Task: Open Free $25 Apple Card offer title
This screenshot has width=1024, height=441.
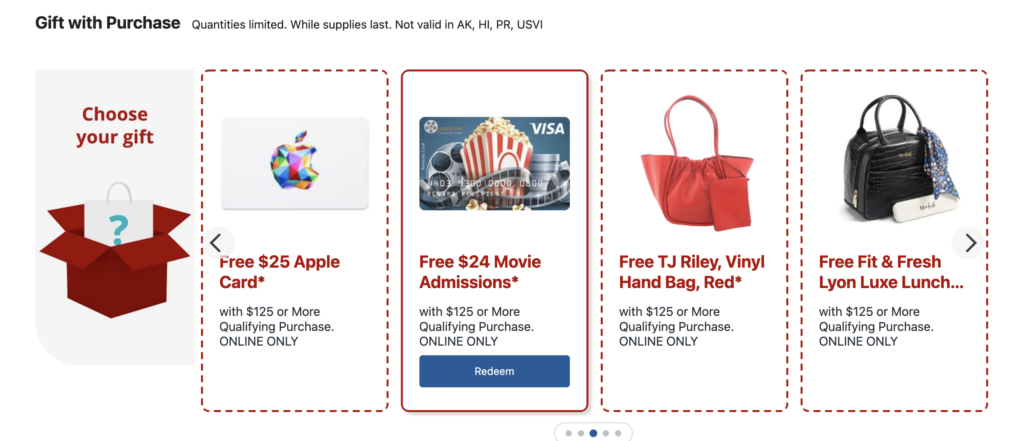Action: point(280,272)
